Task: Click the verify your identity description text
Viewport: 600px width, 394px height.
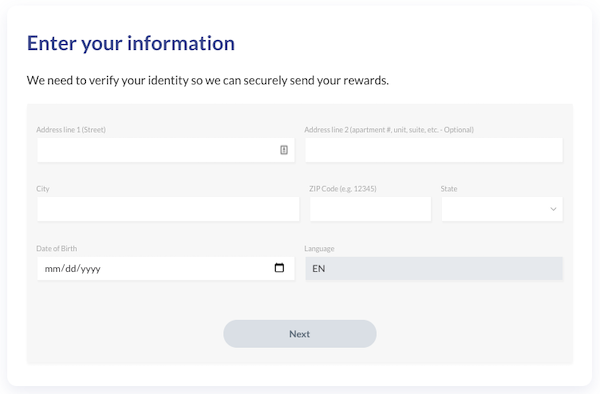Action: [x=208, y=80]
